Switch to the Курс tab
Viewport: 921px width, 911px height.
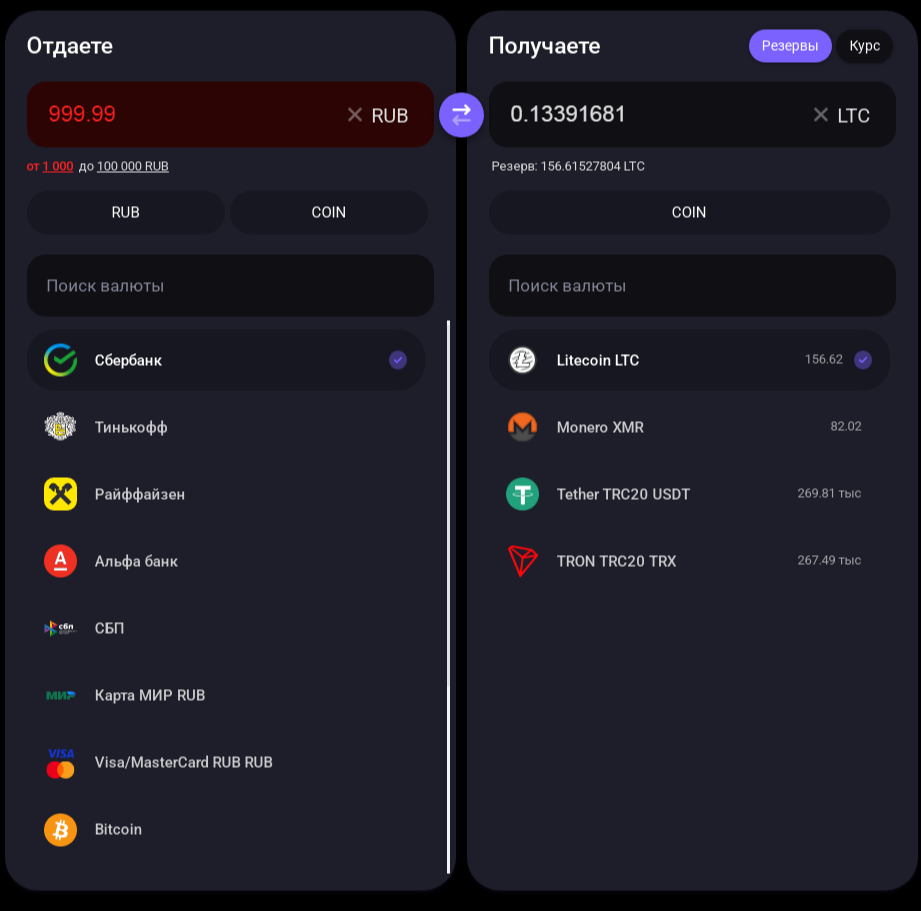pyautogui.click(x=864, y=46)
